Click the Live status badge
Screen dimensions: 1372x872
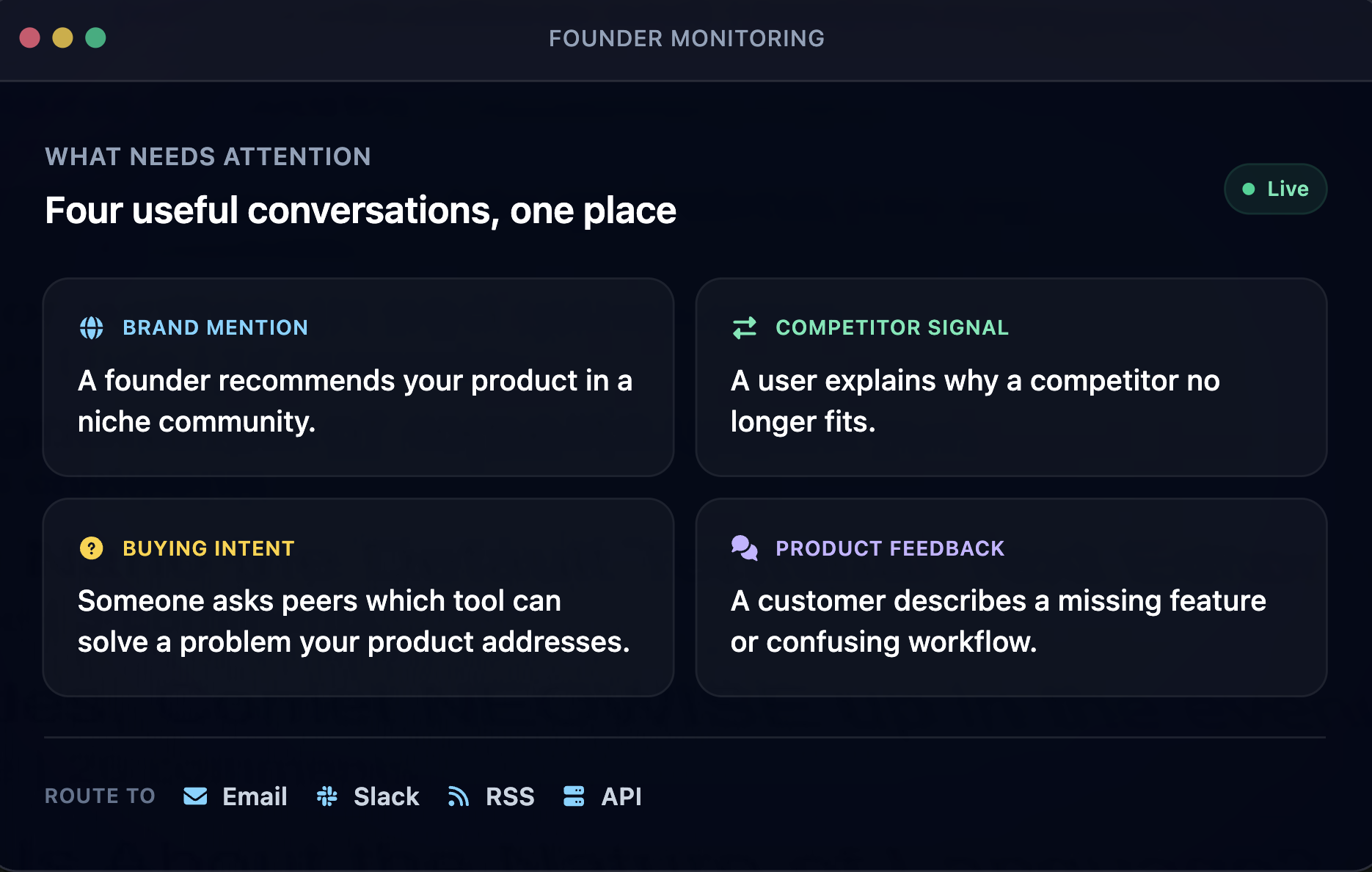(1276, 189)
